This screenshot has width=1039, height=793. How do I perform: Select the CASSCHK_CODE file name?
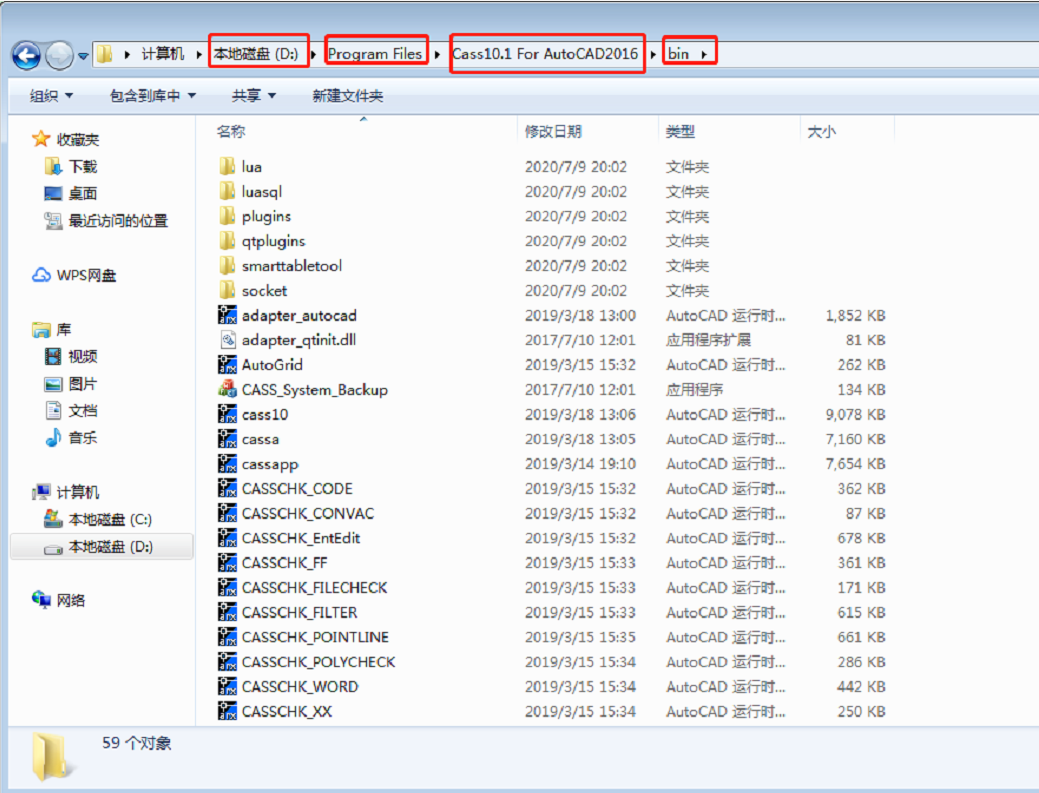(x=297, y=489)
